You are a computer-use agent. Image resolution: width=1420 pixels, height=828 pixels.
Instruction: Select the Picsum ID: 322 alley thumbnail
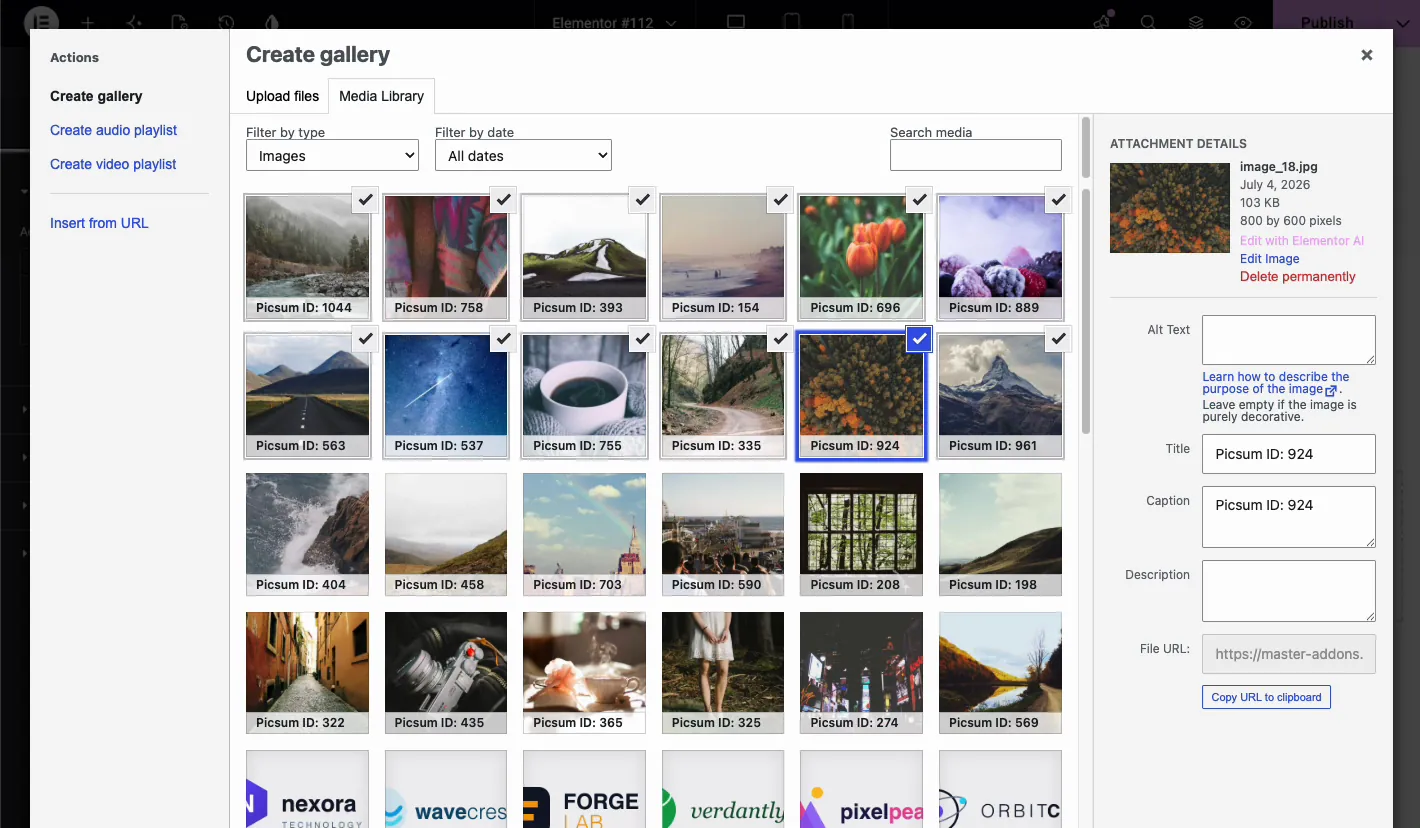(x=308, y=673)
